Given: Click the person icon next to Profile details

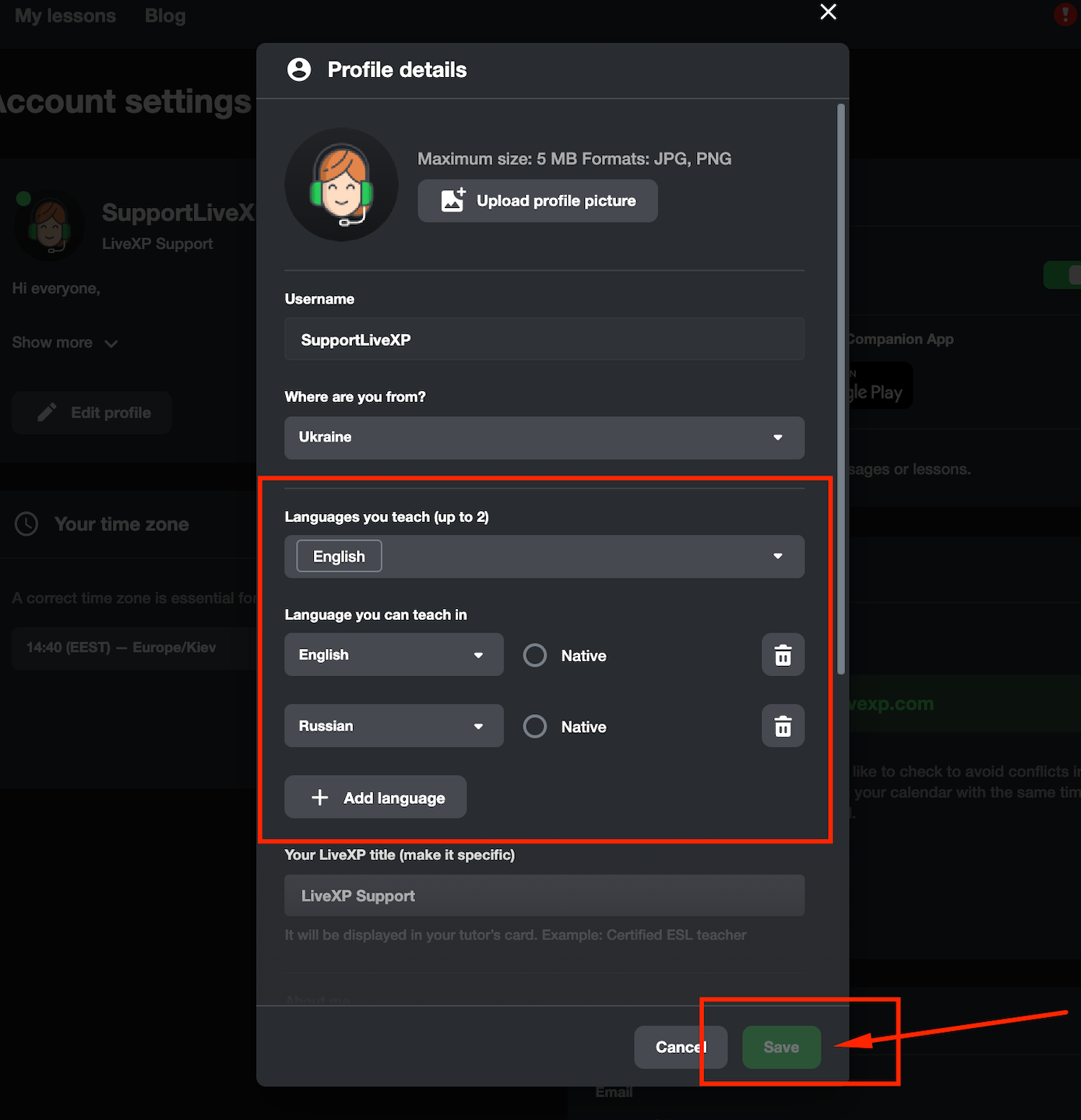Looking at the screenshot, I should pos(299,70).
